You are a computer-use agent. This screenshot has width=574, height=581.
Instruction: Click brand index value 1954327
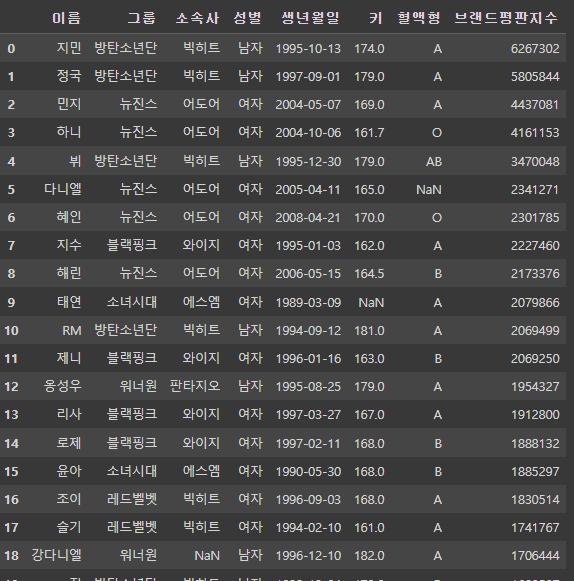[535, 387]
